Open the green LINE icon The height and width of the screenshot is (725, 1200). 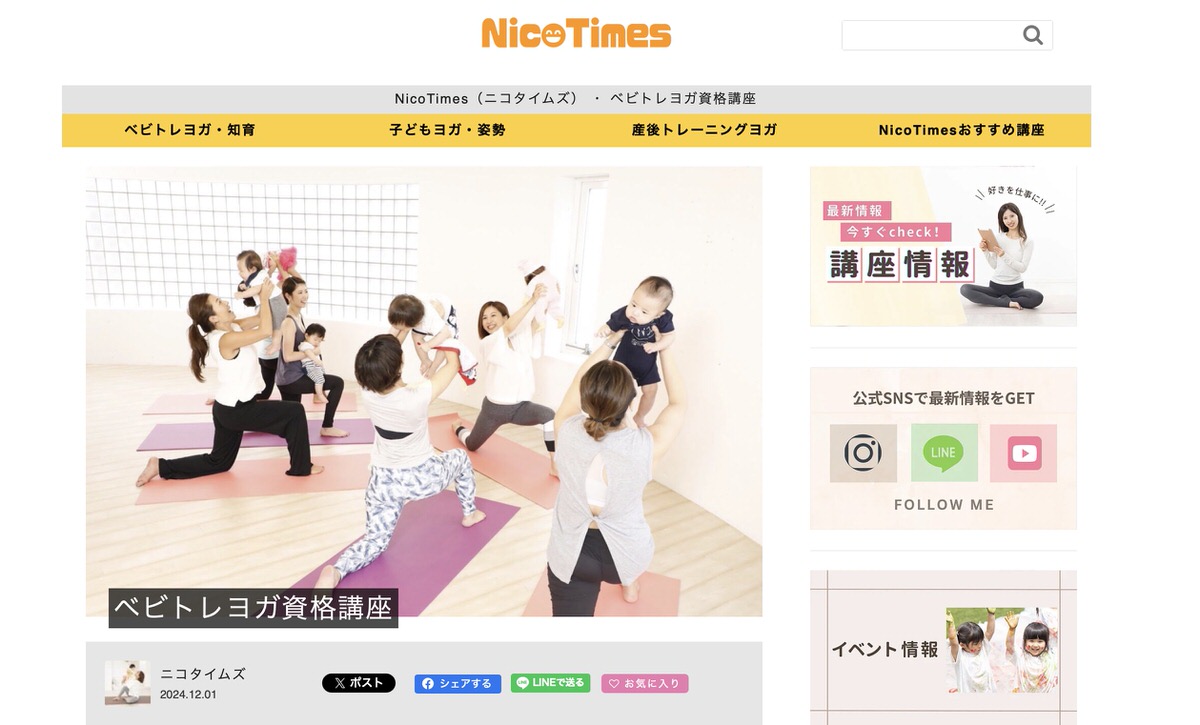[x=943, y=453]
